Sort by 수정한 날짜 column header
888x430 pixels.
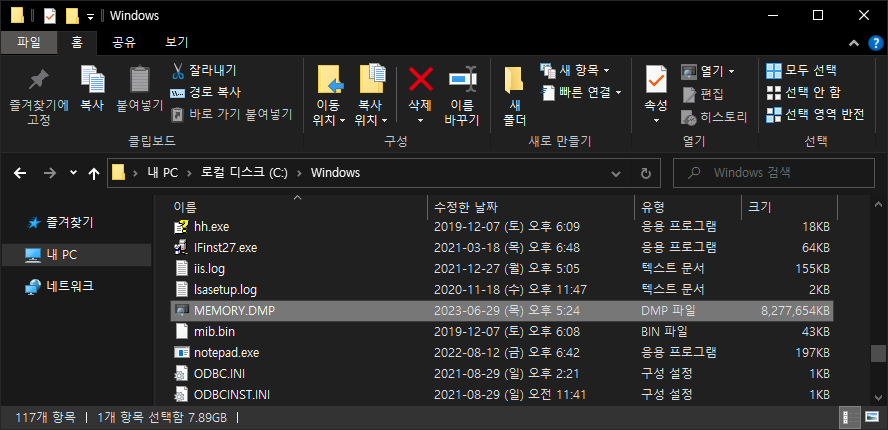531,207
